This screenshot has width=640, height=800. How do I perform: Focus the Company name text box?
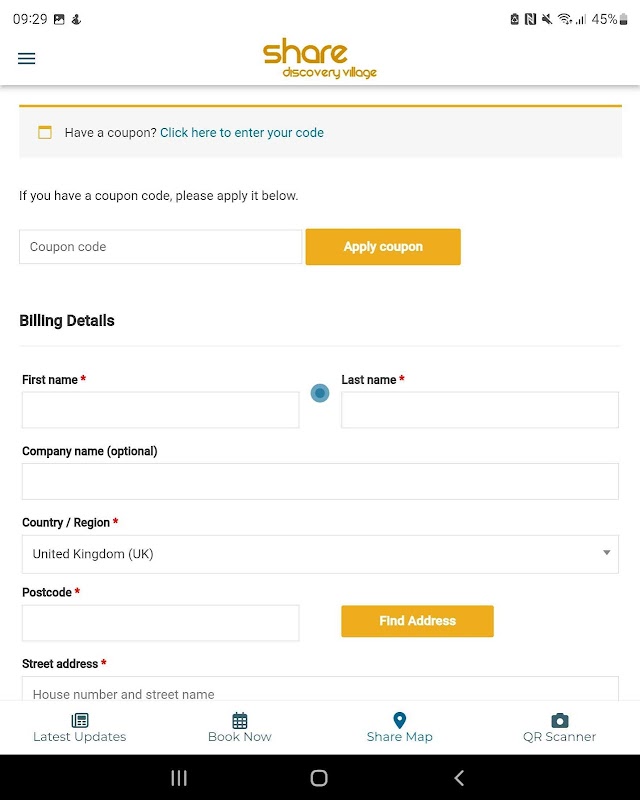pos(320,481)
